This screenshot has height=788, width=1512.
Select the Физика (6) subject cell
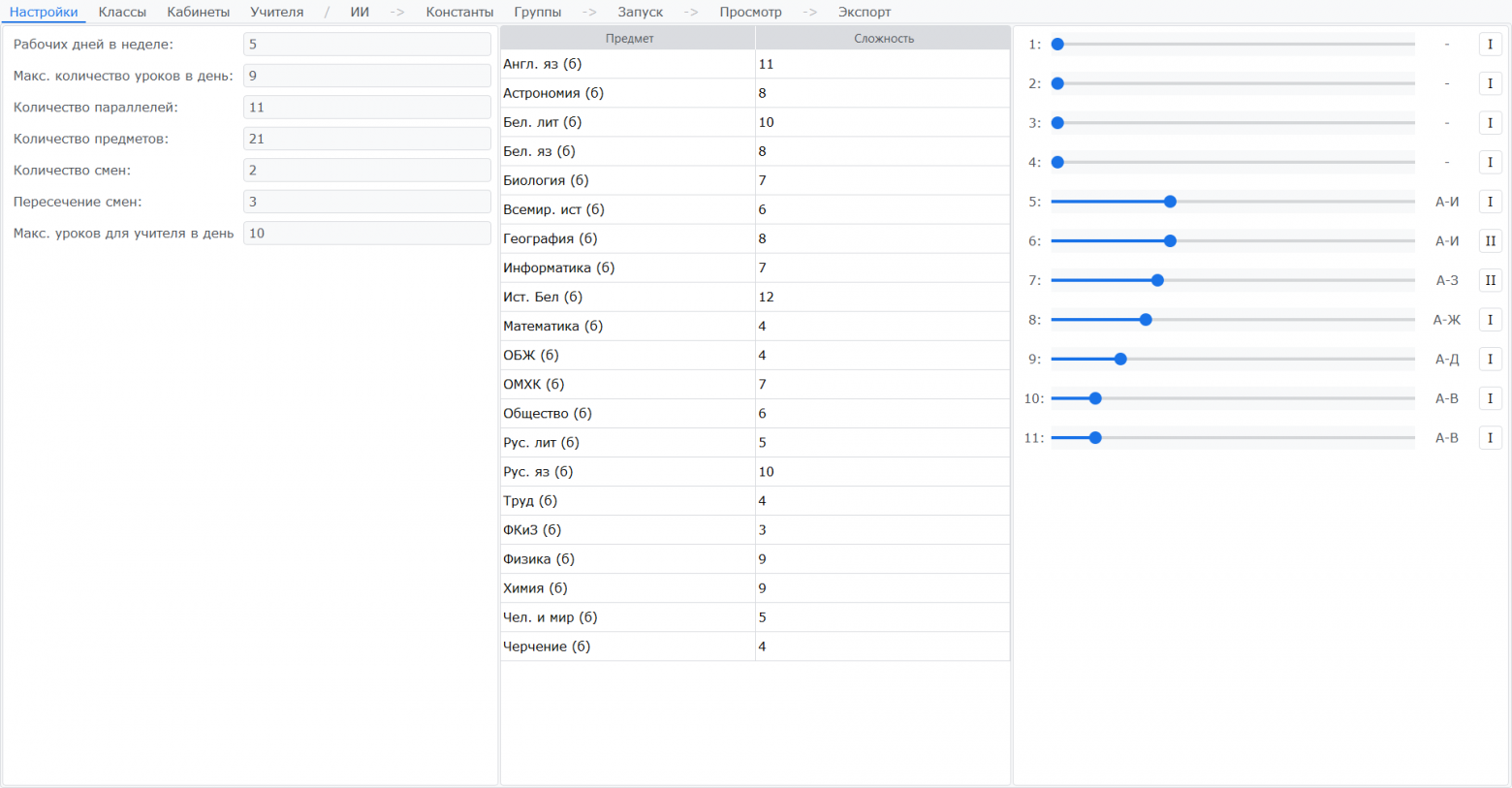tap(628, 558)
